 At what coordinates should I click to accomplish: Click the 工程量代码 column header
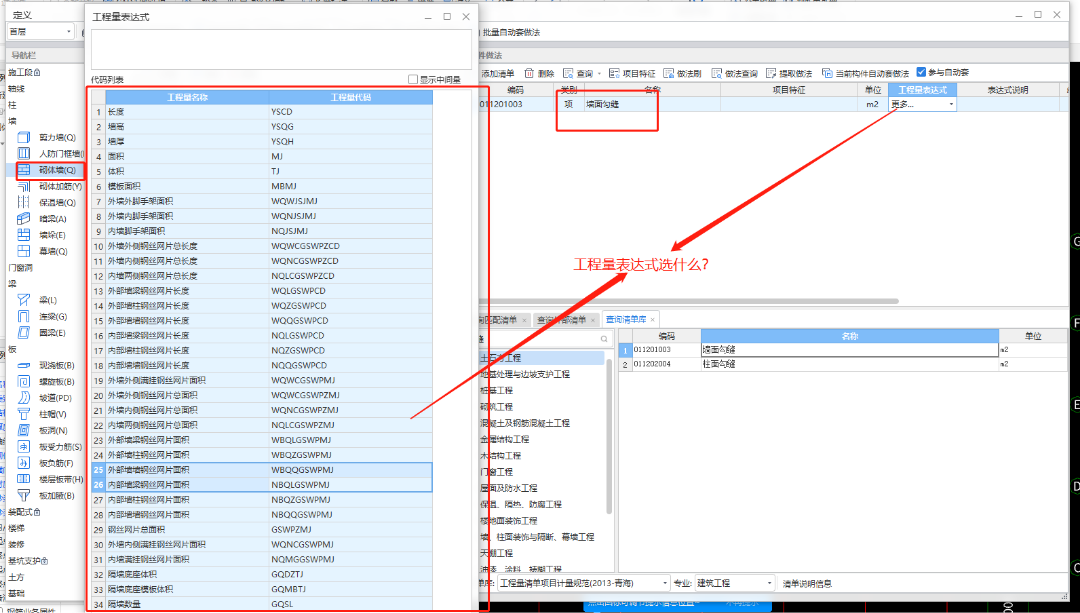coord(351,98)
